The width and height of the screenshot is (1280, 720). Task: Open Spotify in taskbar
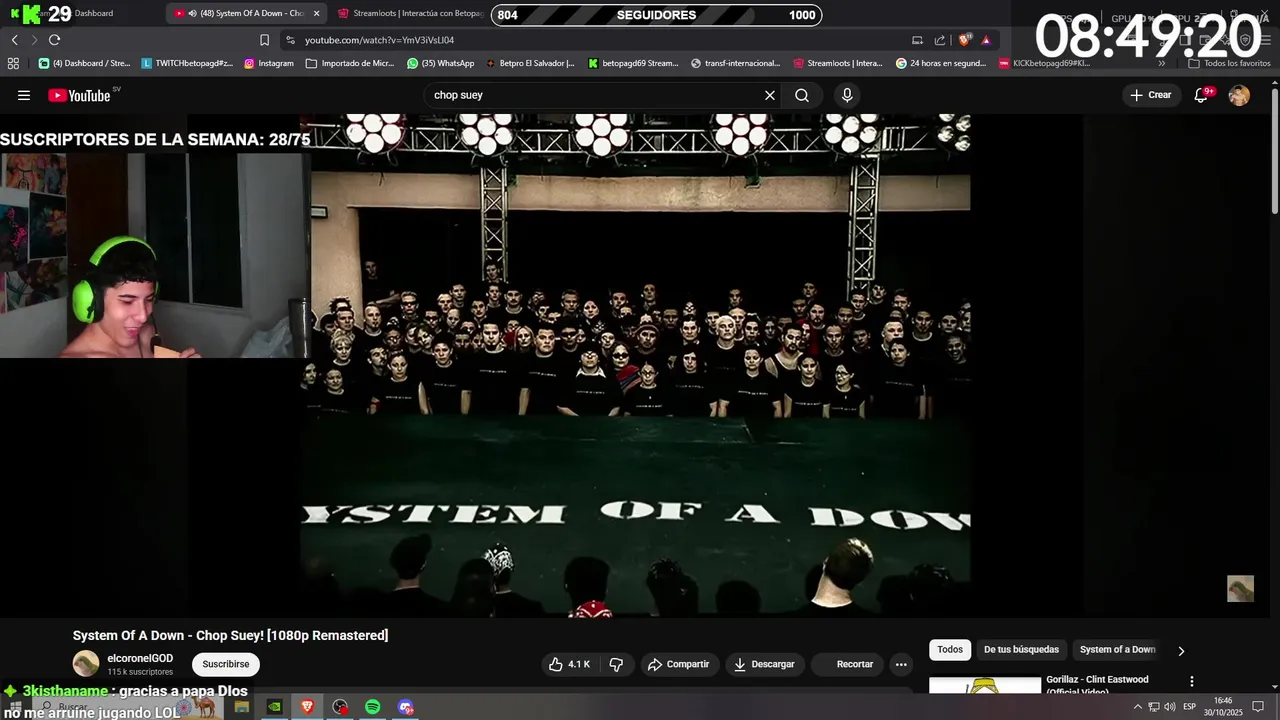pos(372,707)
